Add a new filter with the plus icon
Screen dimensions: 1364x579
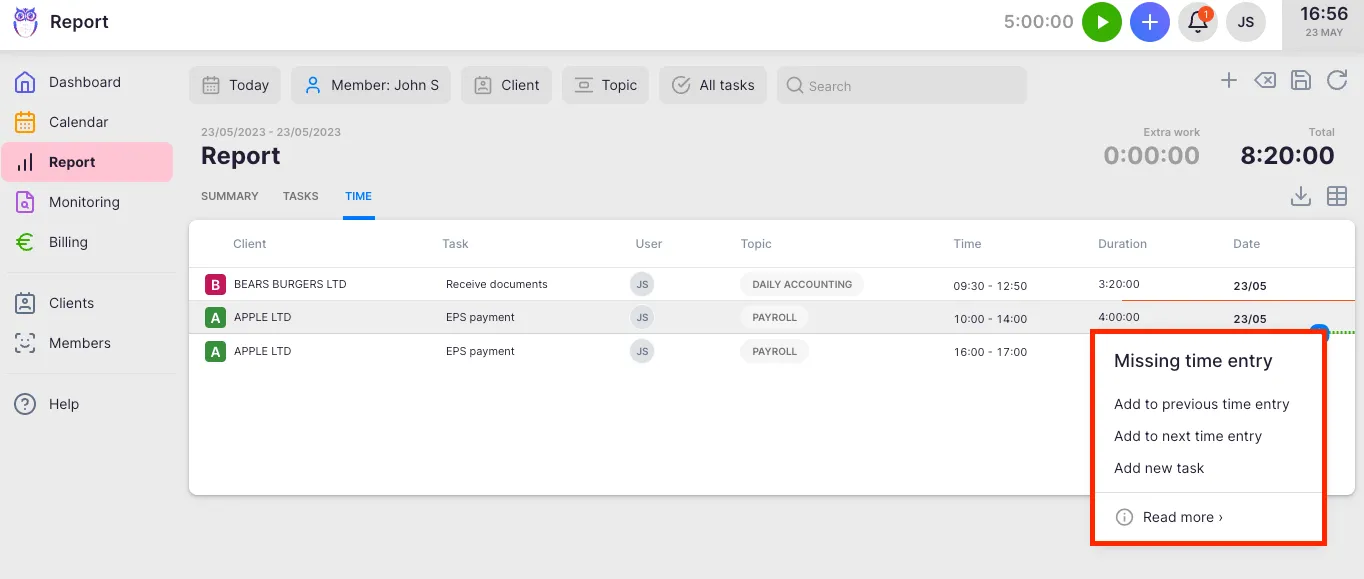click(x=1228, y=80)
